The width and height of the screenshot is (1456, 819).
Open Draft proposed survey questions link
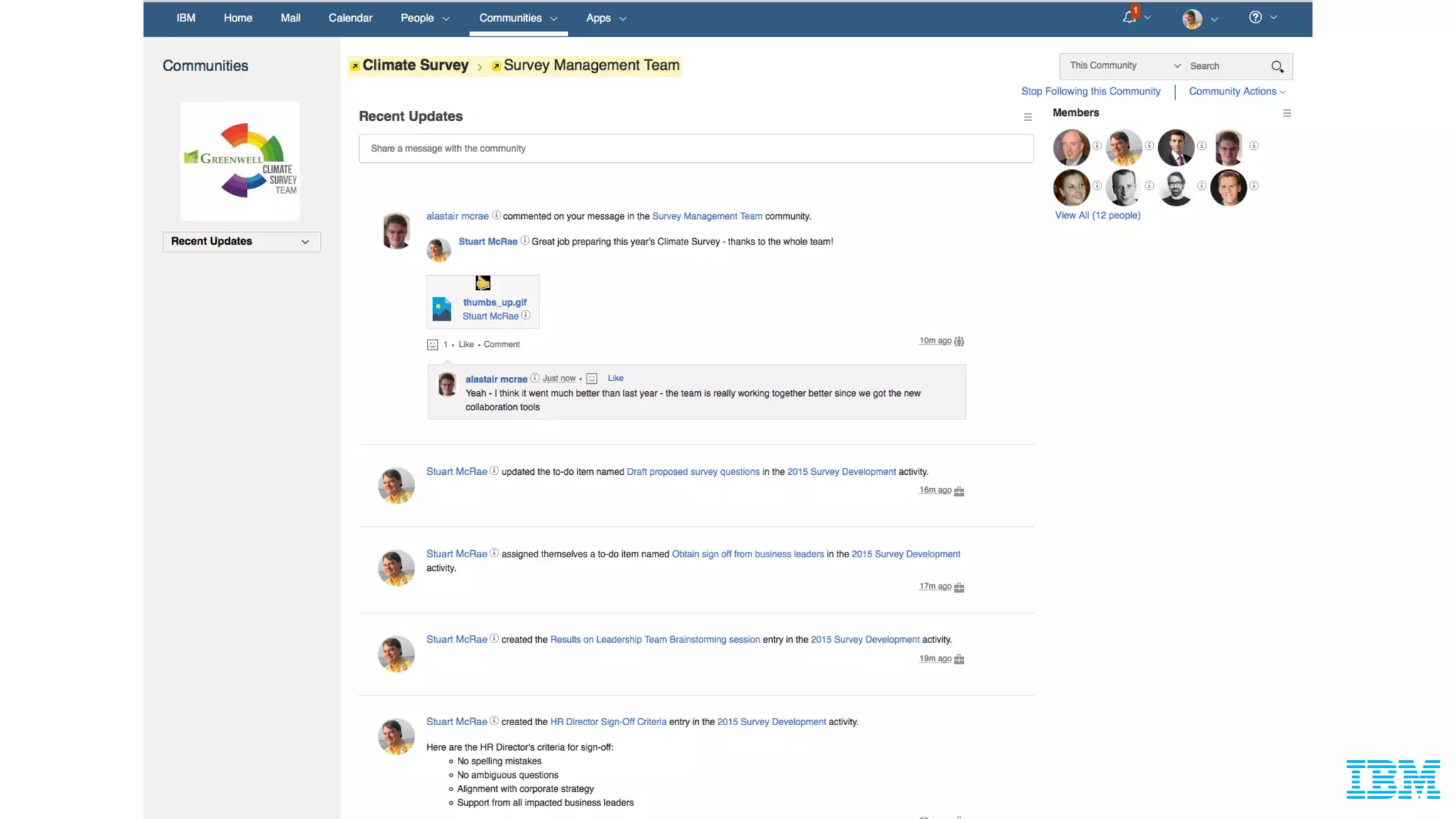pyautogui.click(x=692, y=472)
